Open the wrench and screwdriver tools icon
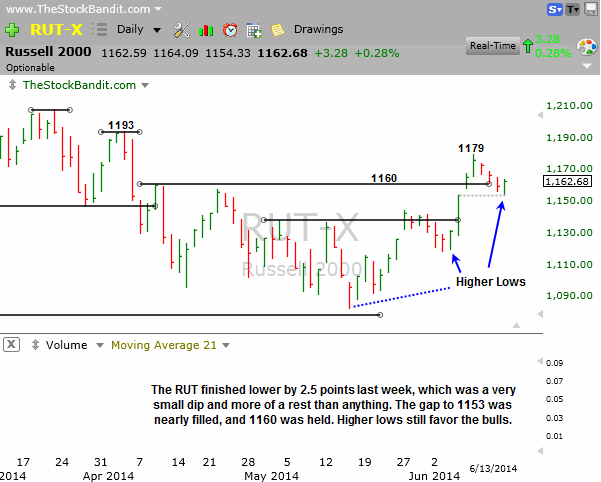Viewport: 601px width, 482px height. pyautogui.click(x=181, y=30)
